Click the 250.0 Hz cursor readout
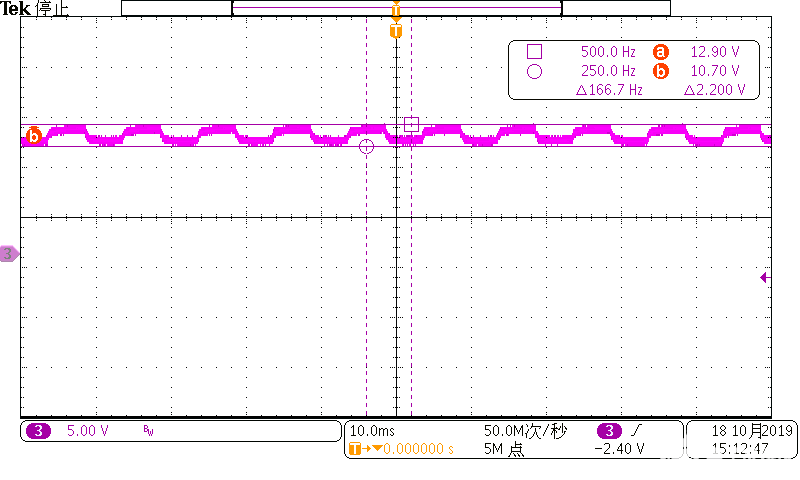 click(608, 71)
